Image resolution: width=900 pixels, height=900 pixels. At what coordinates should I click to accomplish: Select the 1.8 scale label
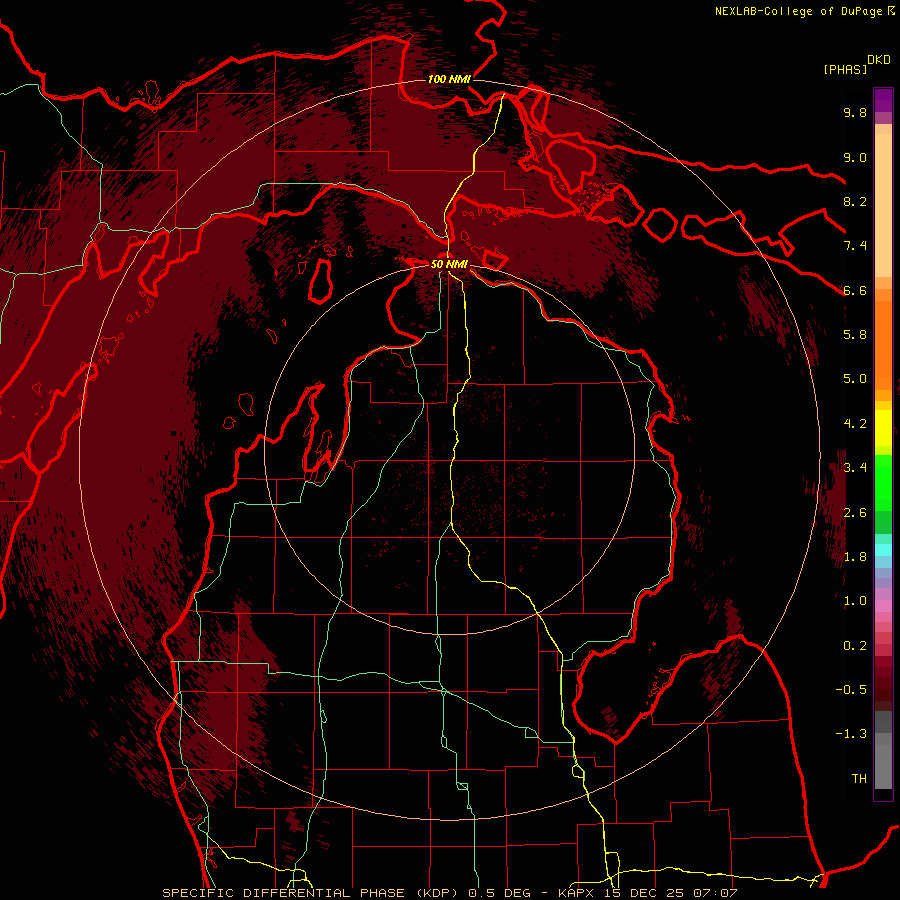pyautogui.click(x=855, y=557)
